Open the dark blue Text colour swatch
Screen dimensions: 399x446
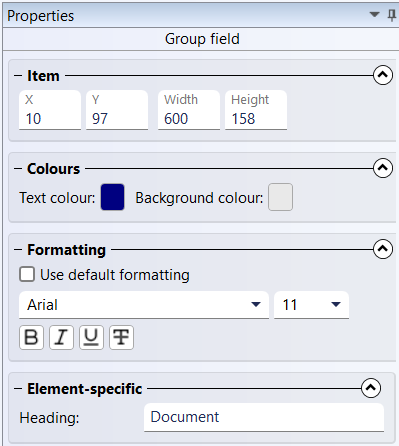click(x=112, y=197)
